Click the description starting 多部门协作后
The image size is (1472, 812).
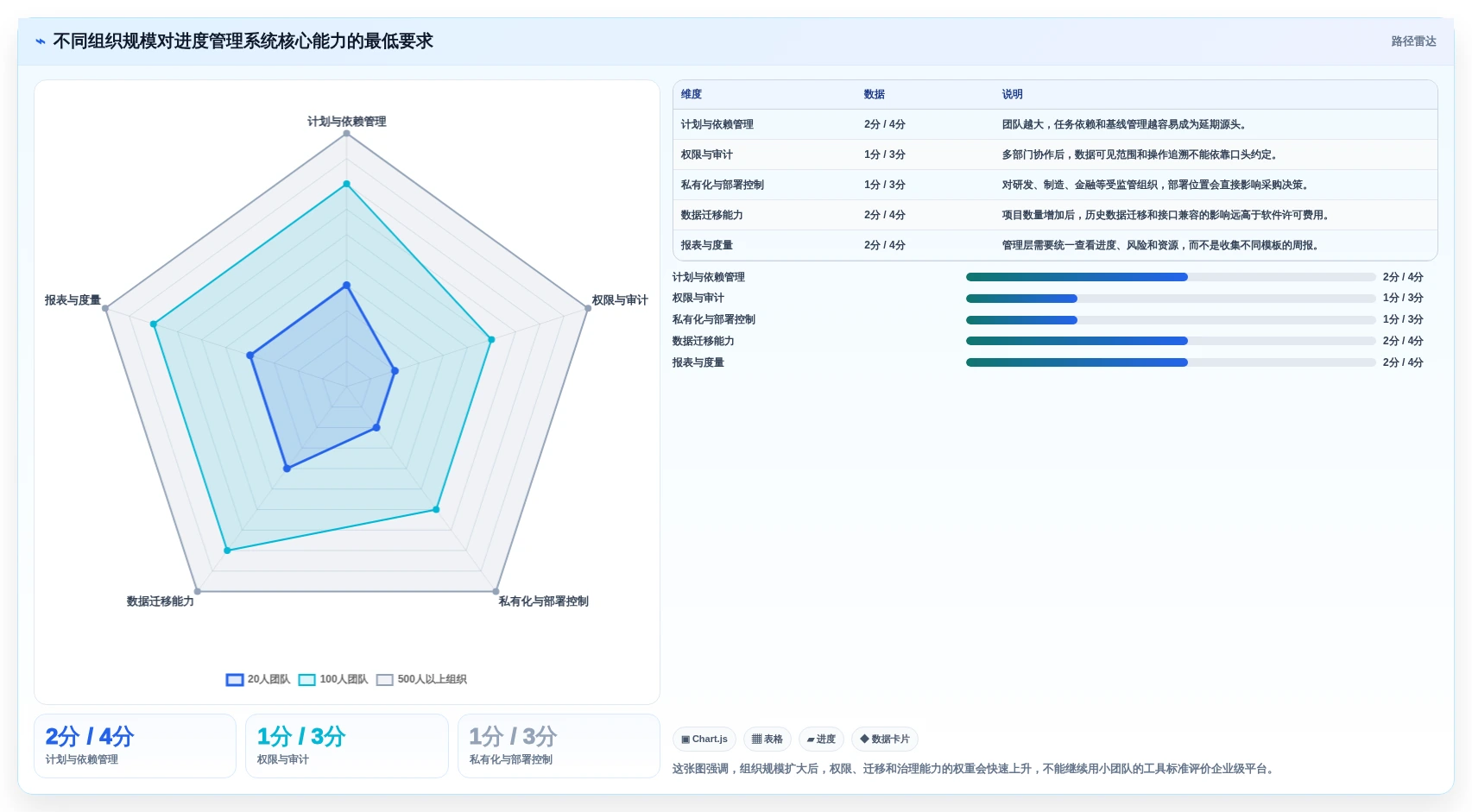(1141, 155)
